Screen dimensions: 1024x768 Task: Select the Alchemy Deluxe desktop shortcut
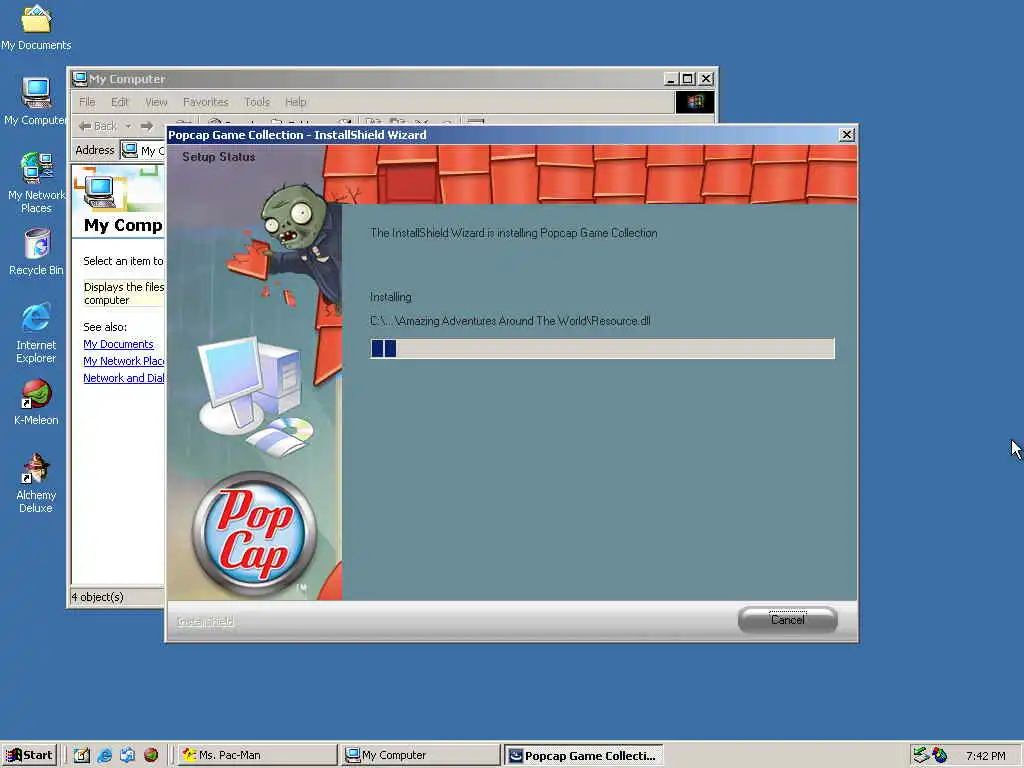click(36, 483)
